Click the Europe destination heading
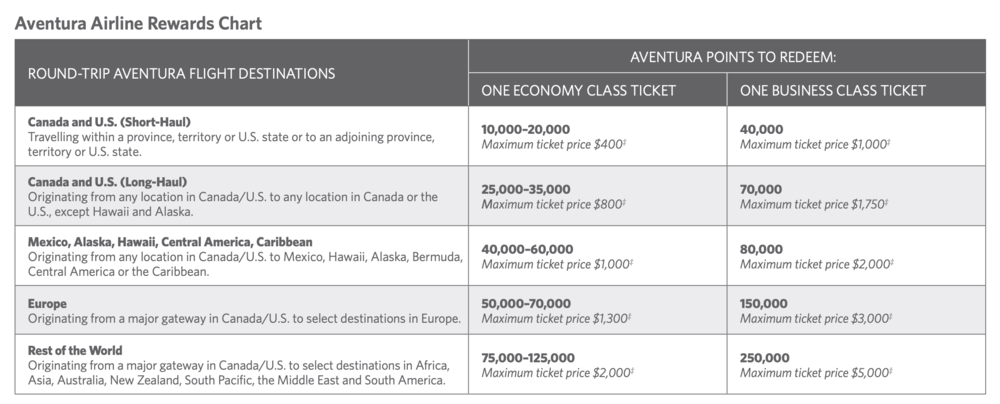The image size is (1000, 404). click(x=49, y=303)
